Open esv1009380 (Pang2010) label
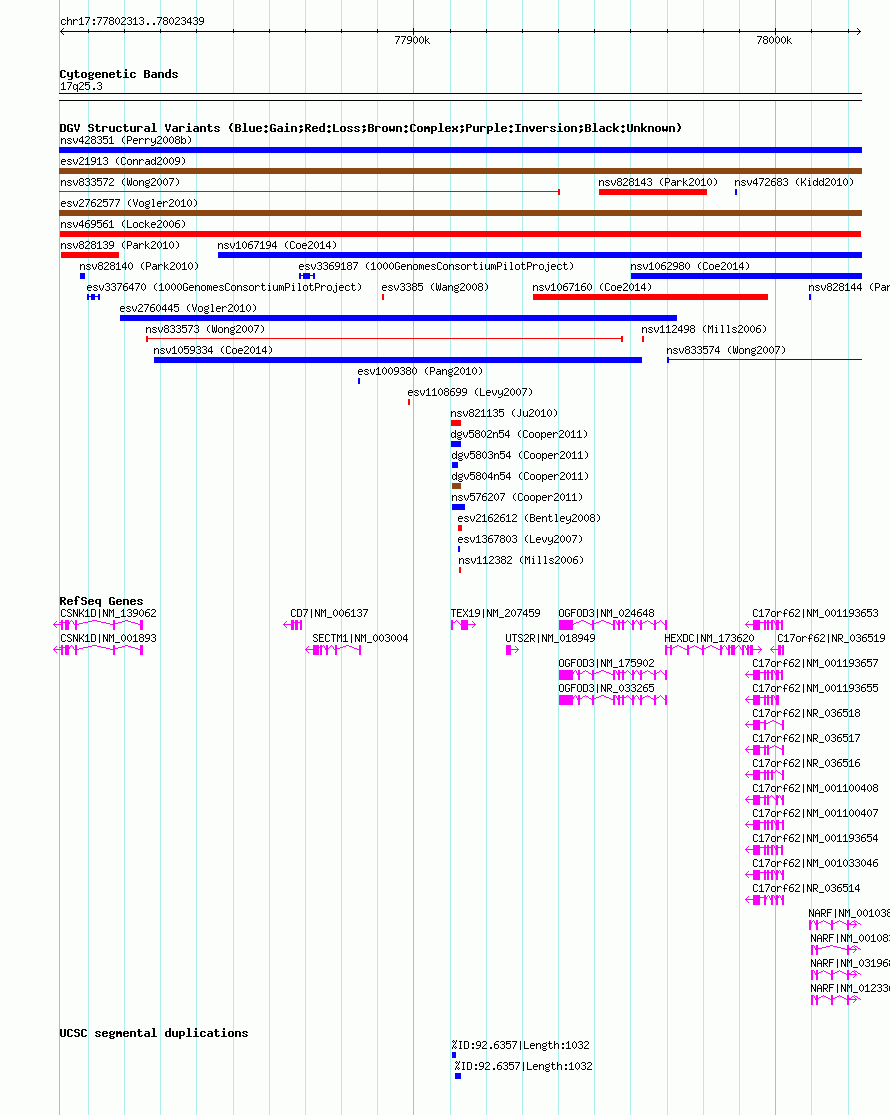The height and width of the screenshot is (1115, 890). (x=420, y=371)
